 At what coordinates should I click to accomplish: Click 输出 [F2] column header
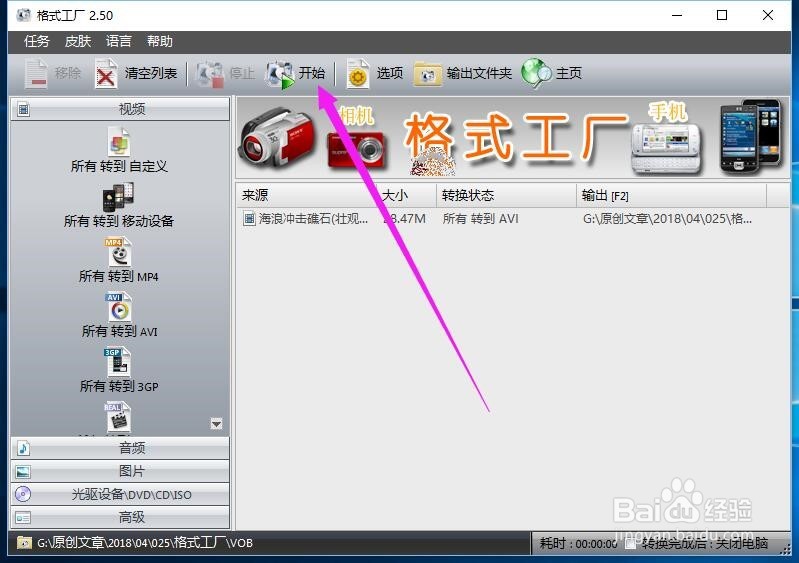click(x=671, y=196)
